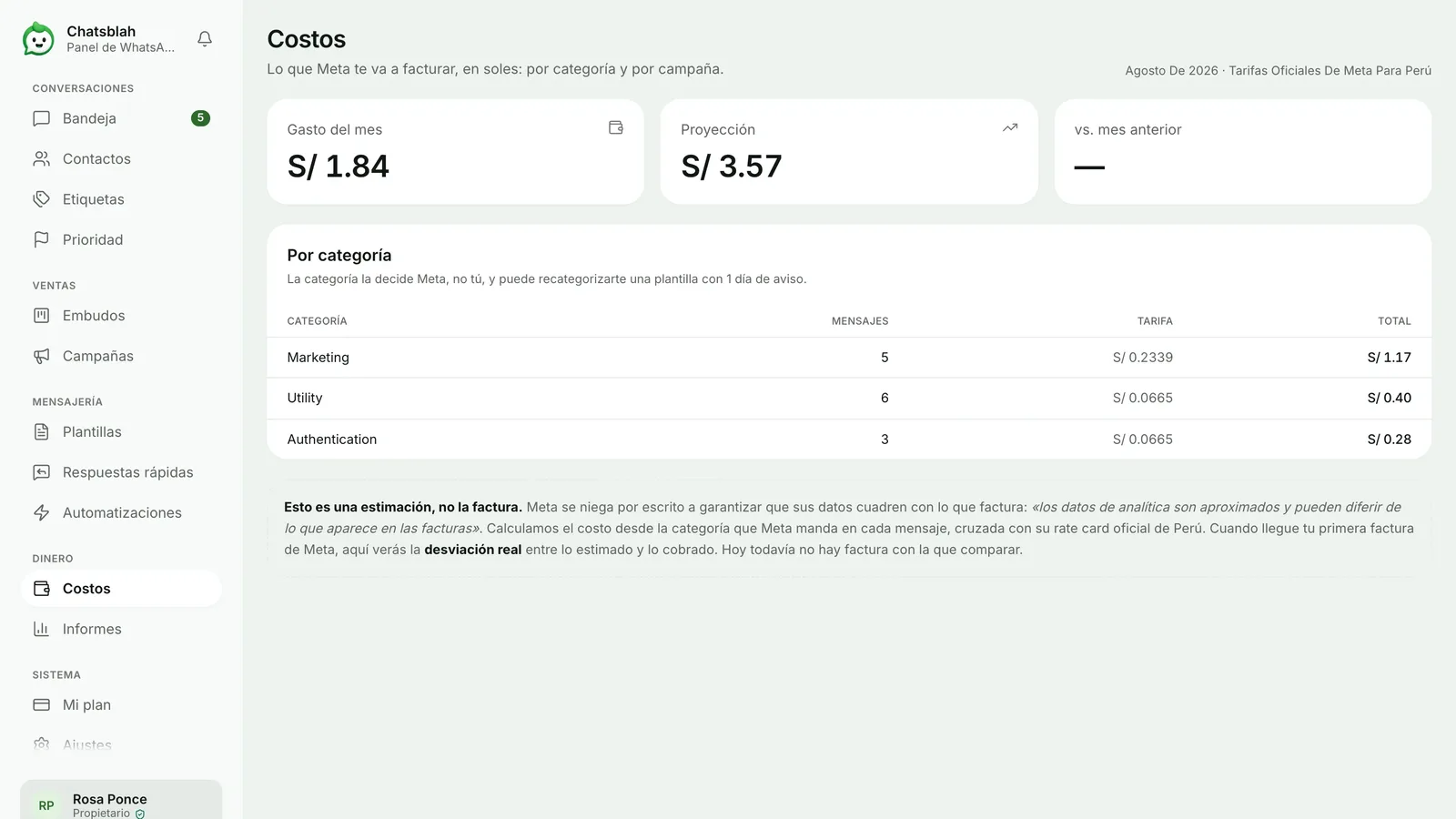Click the S/ 0.2339 tariff value
1456x819 pixels.
1143,358
